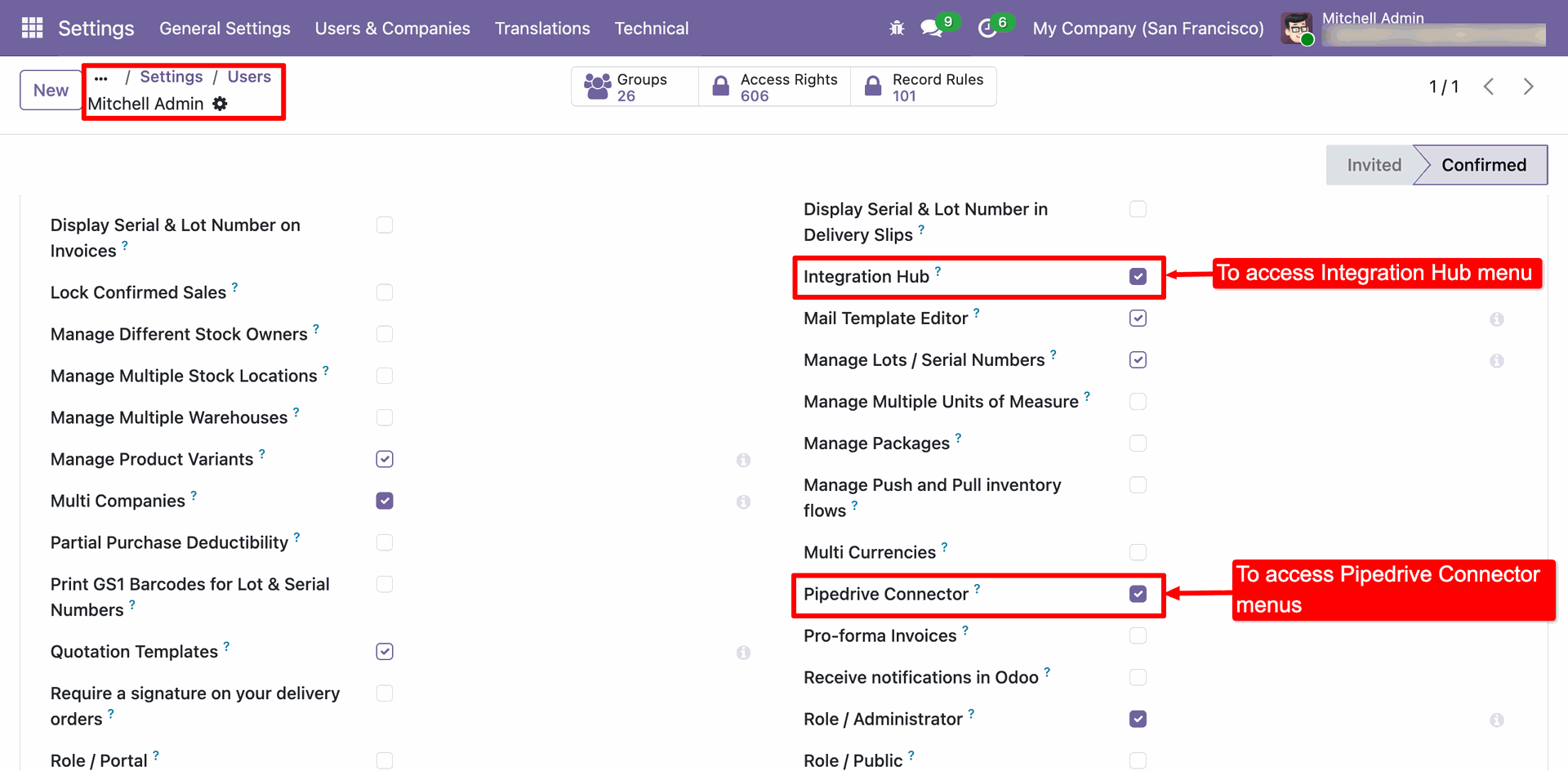
Task: Click help mark next to Pro-forma Invoices
Action: click(x=964, y=630)
